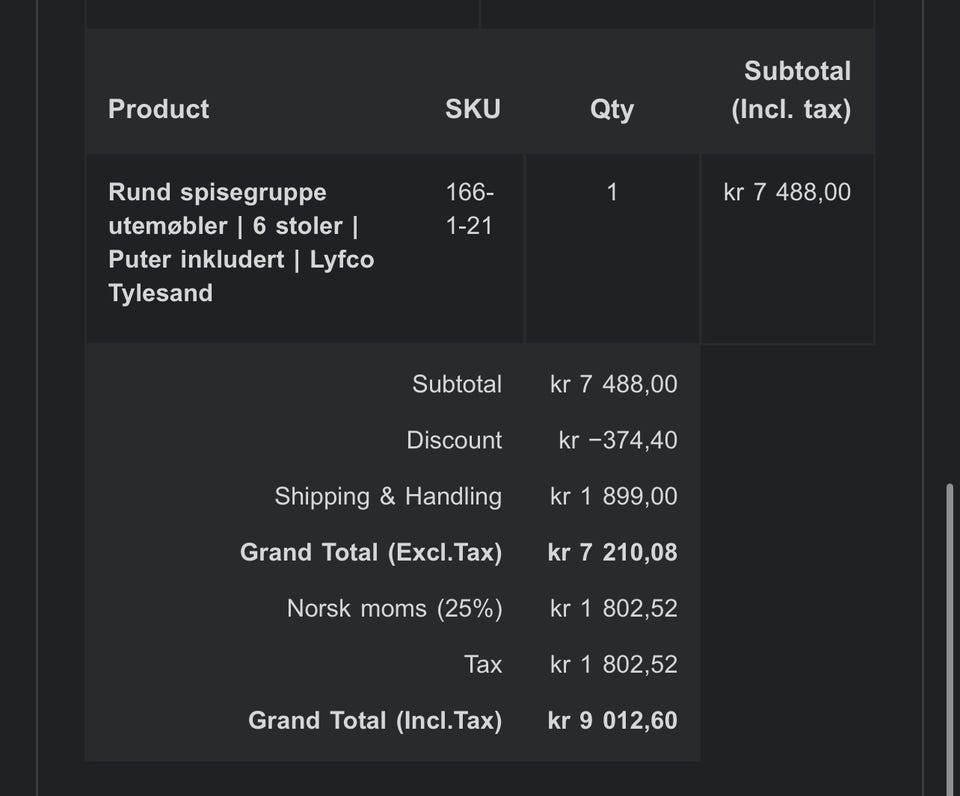Click the Subtotal label in totals
The image size is (960, 796).
coord(457,384)
